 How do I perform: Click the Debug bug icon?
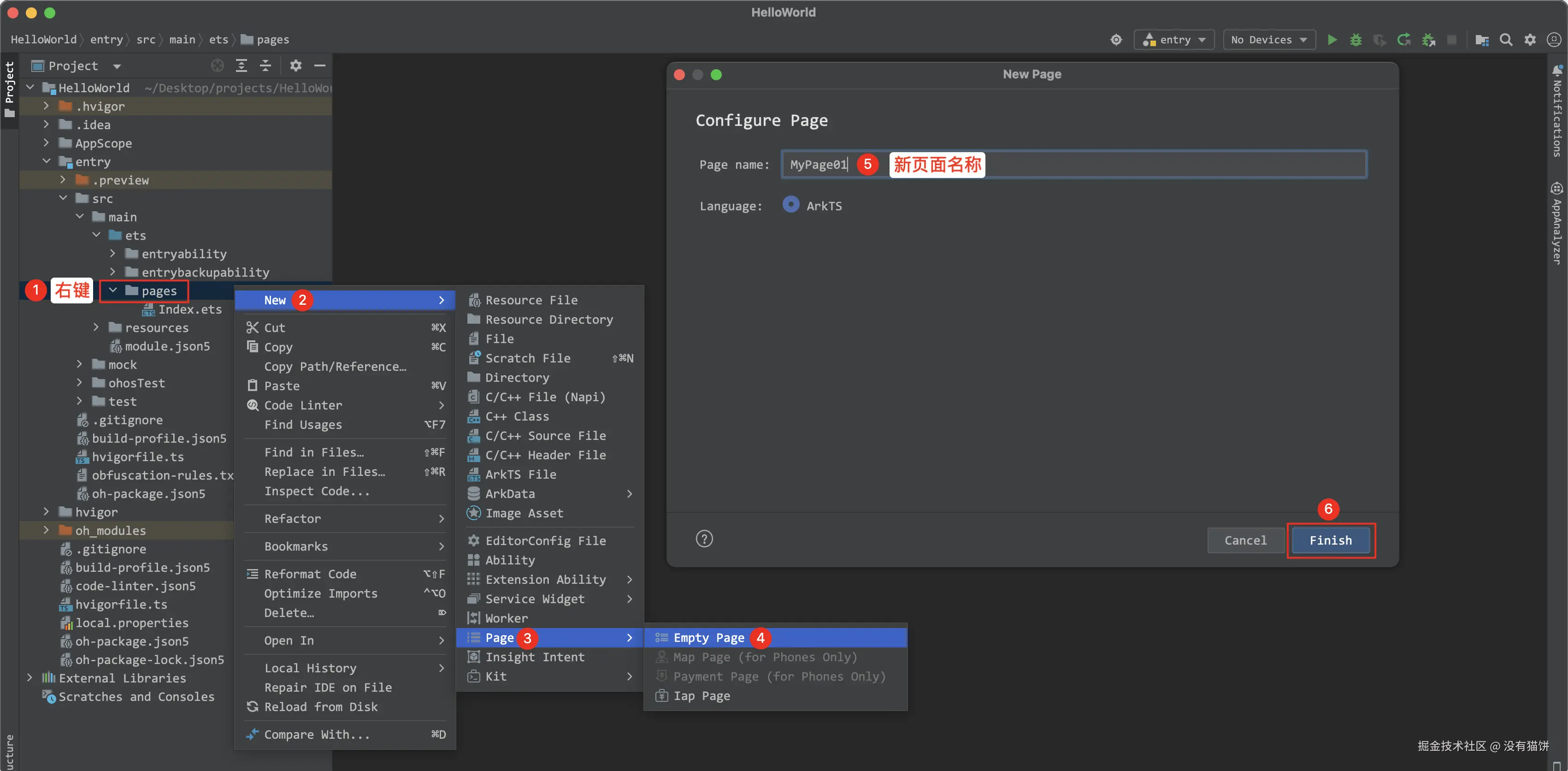1356,40
